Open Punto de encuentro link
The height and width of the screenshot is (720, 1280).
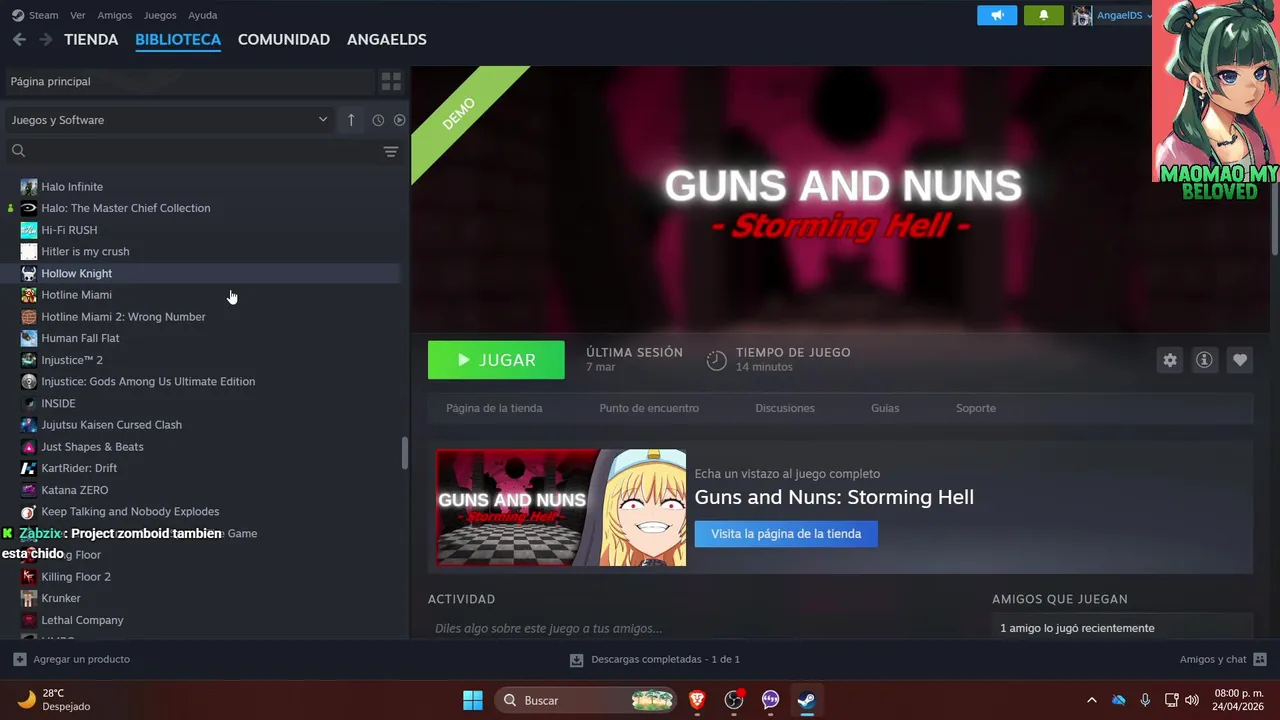click(649, 408)
